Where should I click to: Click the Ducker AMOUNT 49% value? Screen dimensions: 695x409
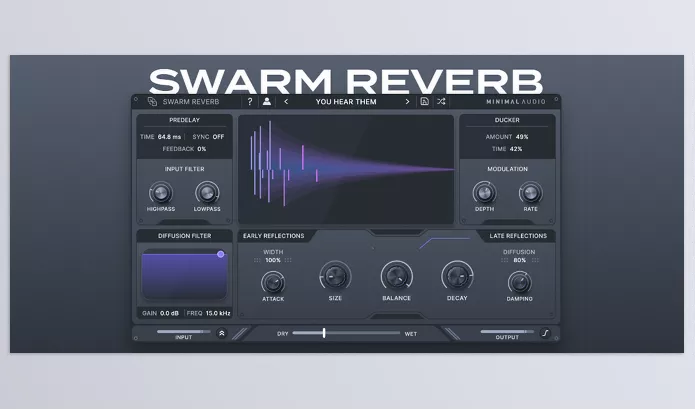[x=522, y=137]
